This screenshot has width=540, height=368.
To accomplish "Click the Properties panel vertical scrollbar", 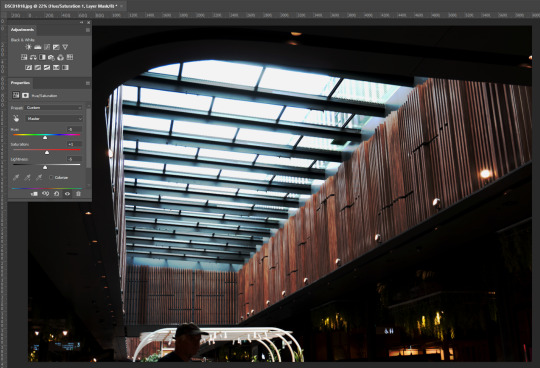I will coord(89,138).
